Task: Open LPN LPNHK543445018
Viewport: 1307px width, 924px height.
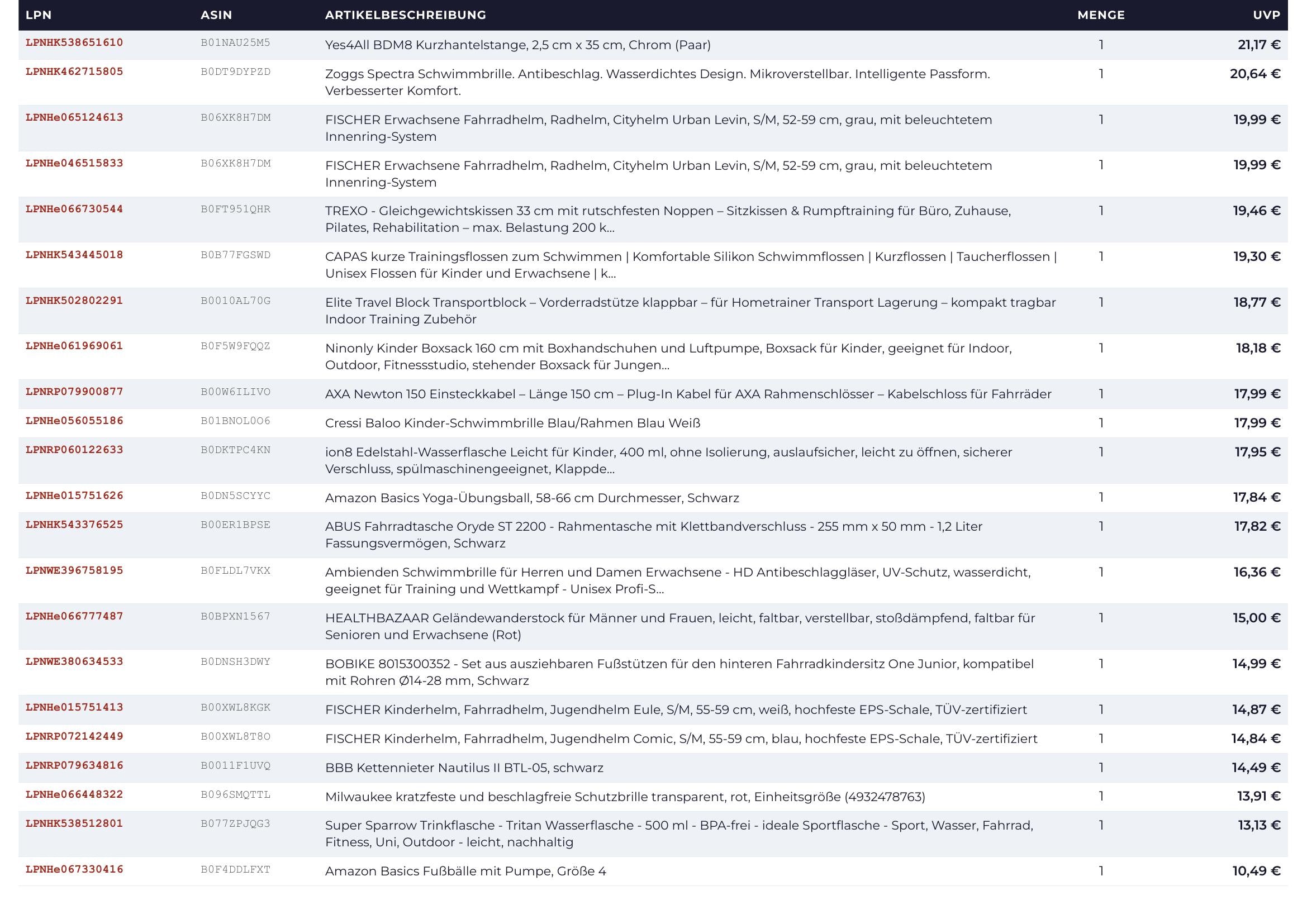Action: click(74, 255)
